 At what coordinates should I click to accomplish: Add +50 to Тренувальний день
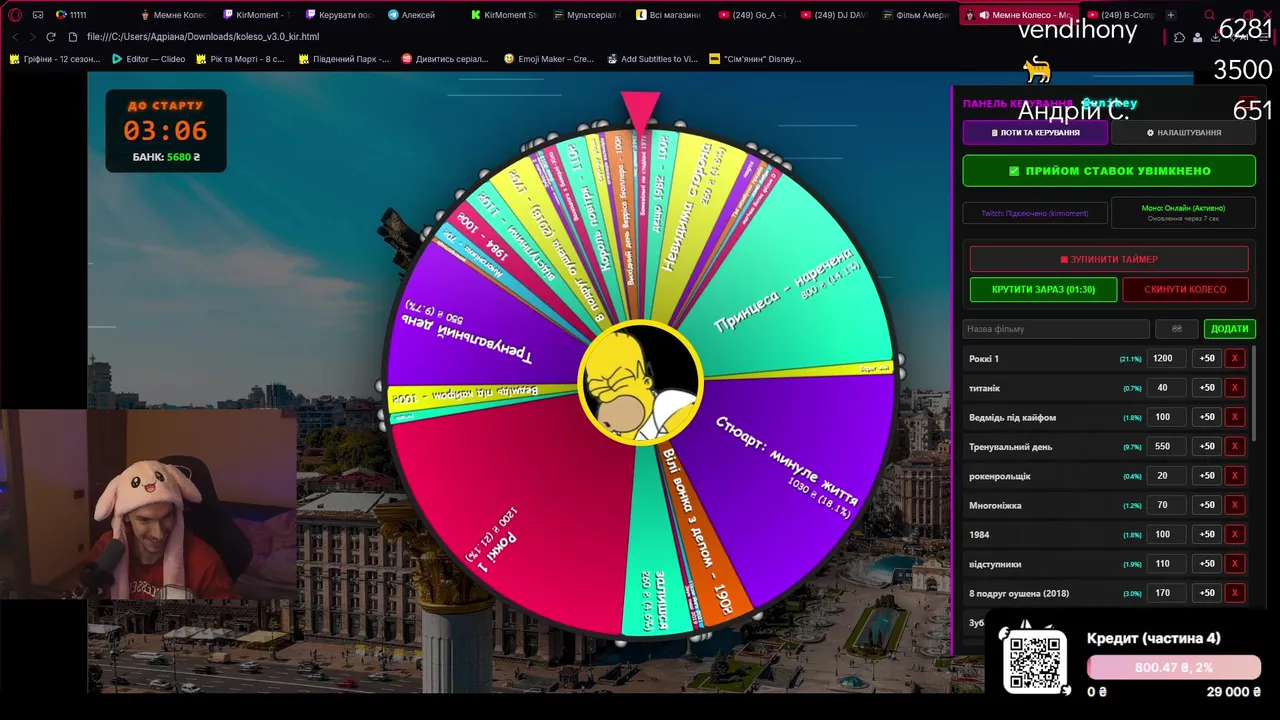tap(1207, 446)
